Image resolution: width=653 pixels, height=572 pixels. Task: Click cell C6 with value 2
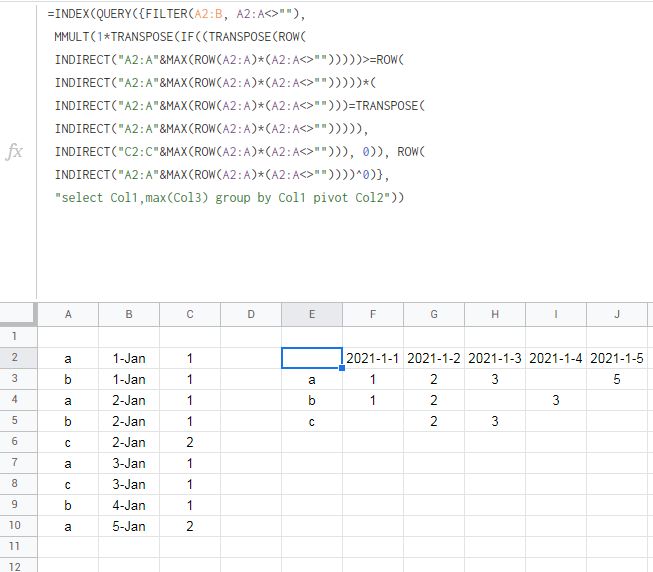[x=190, y=442]
